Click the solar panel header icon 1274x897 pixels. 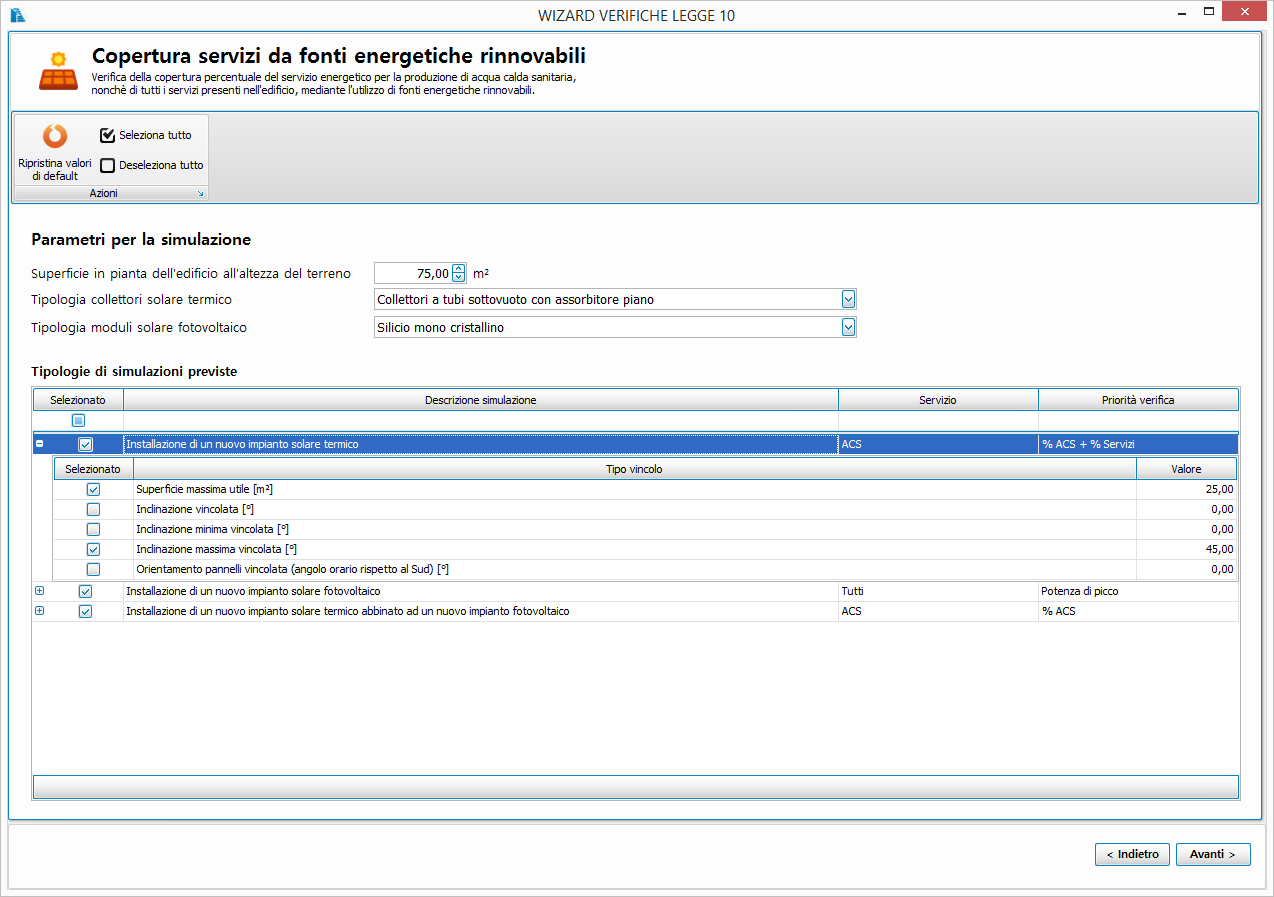[58, 71]
